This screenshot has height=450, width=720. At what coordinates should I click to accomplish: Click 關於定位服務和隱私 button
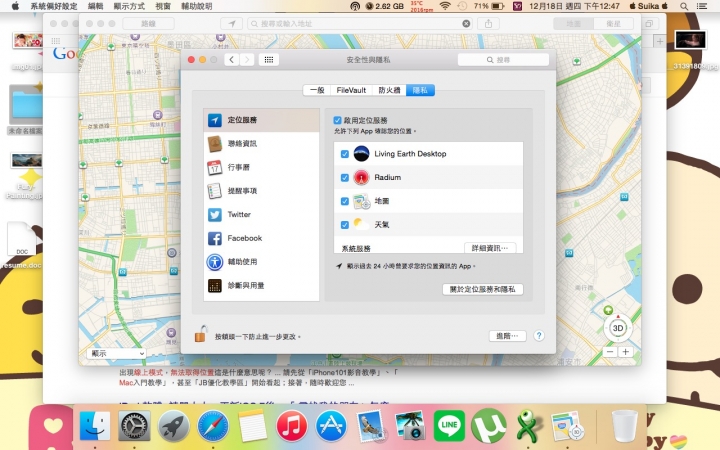click(483, 289)
